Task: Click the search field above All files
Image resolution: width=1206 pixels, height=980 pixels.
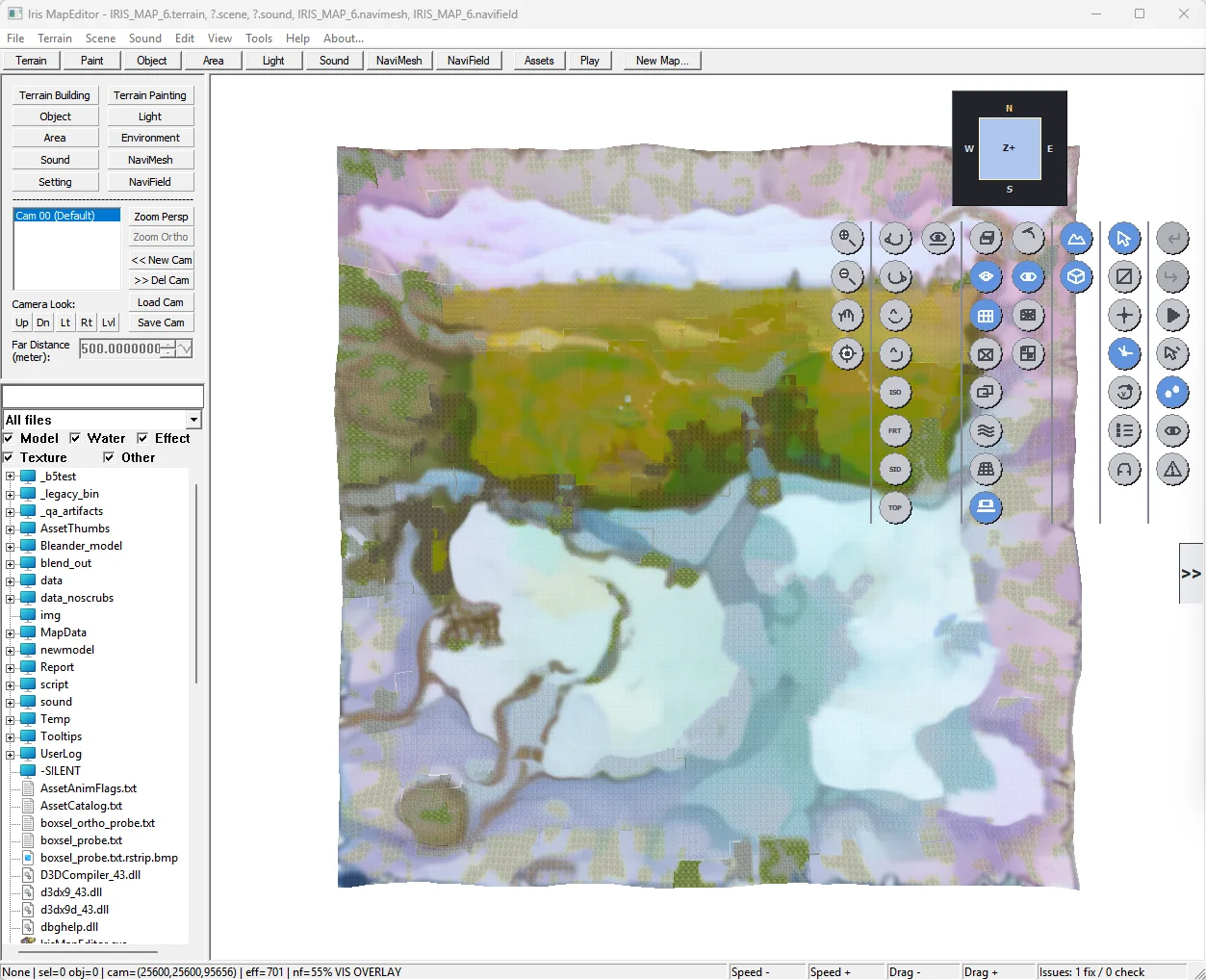Action: click(x=103, y=396)
